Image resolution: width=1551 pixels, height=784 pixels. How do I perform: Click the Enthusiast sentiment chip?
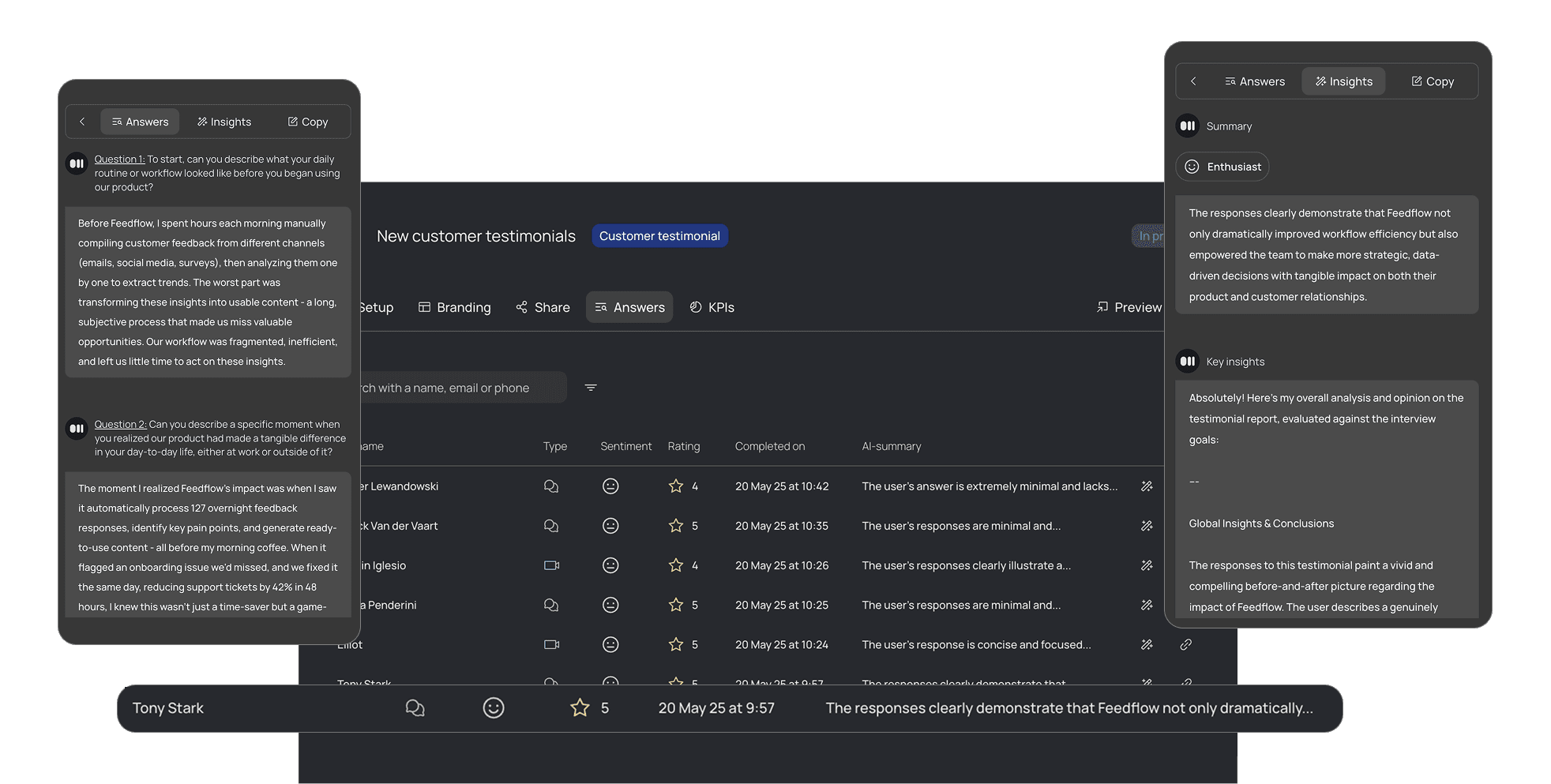pyautogui.click(x=1222, y=167)
